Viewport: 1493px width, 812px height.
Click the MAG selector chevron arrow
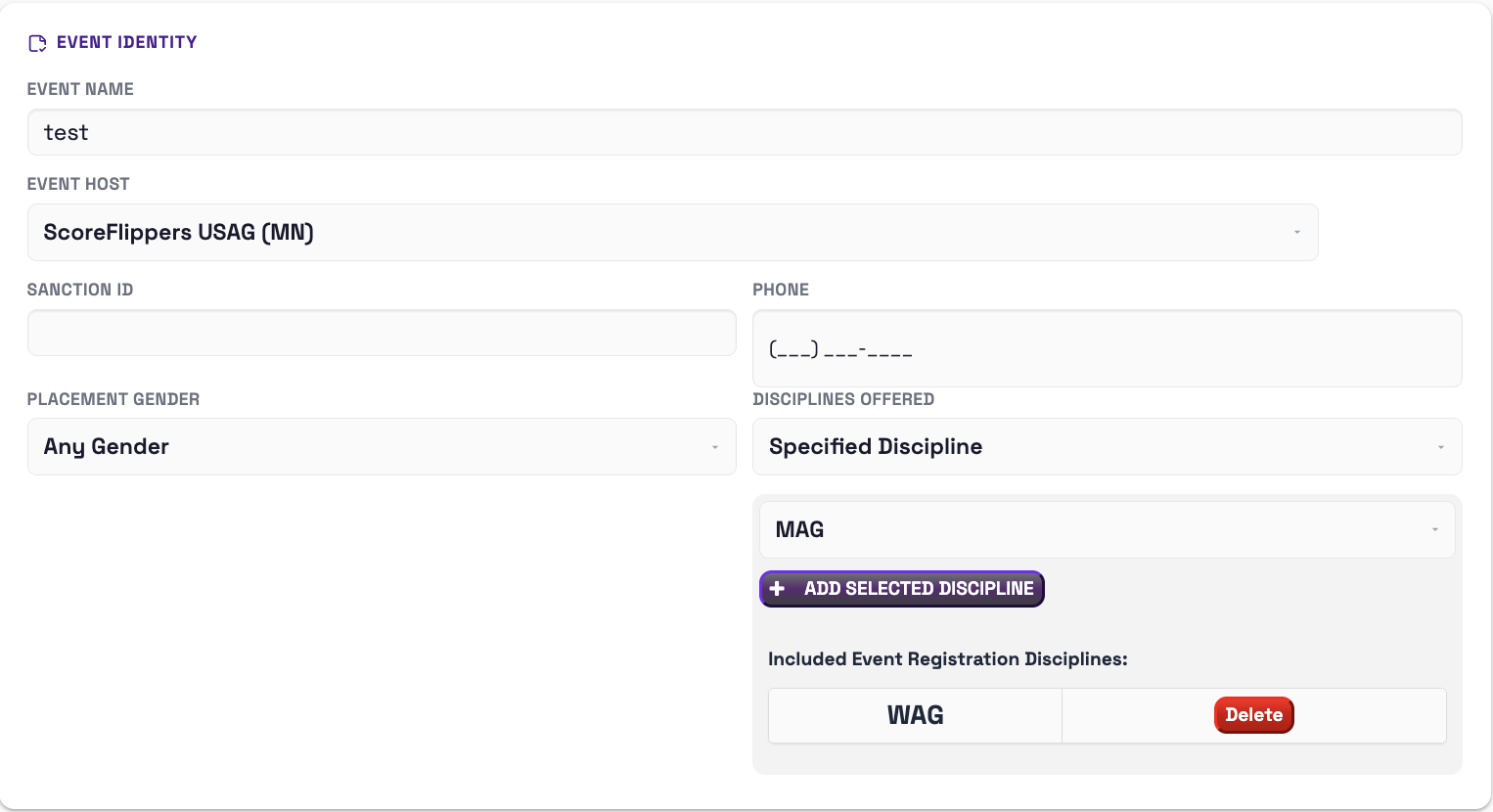click(1435, 529)
